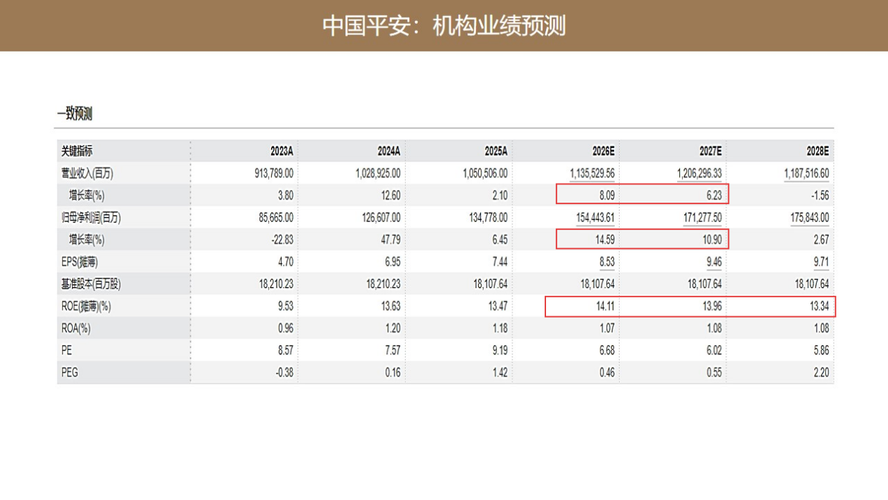The height and width of the screenshot is (500, 888).
Task: Select the 一致预测 section heading
Action: [75, 113]
